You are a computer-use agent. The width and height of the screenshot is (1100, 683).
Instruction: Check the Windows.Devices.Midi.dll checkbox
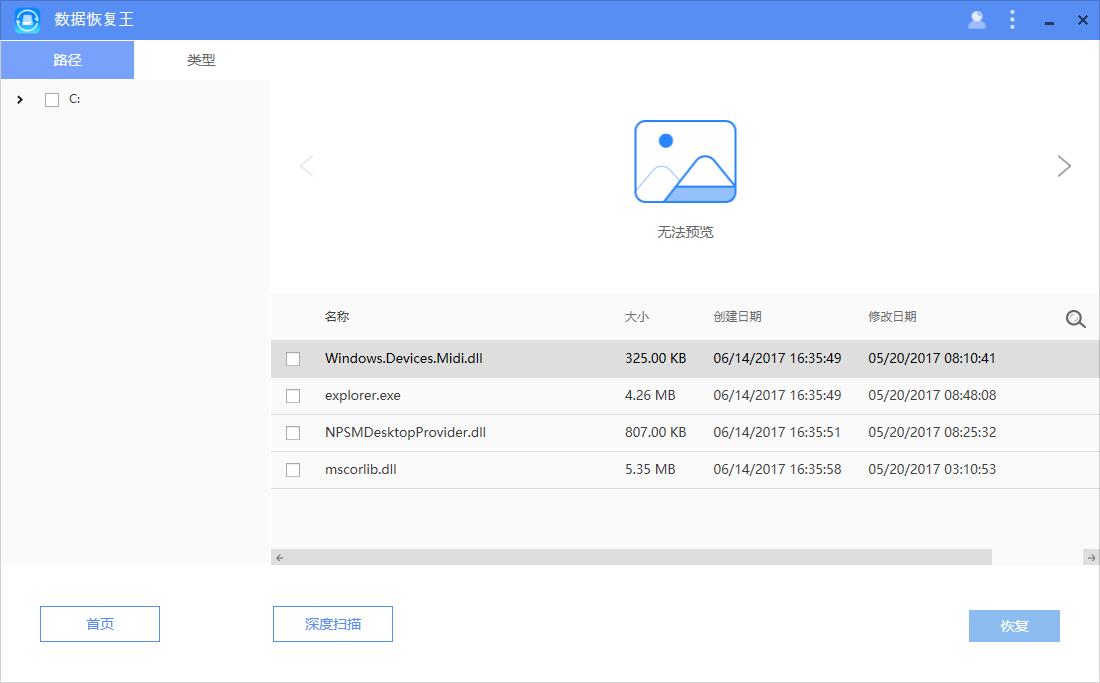[293, 359]
